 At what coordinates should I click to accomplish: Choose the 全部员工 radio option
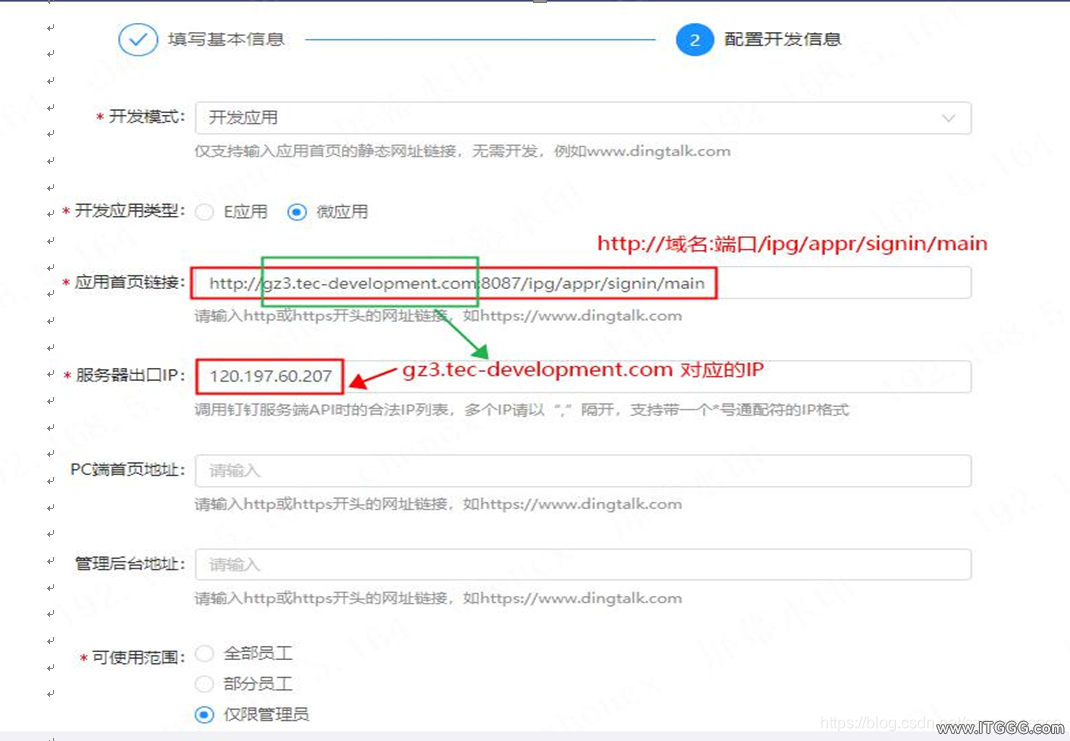click(x=205, y=654)
